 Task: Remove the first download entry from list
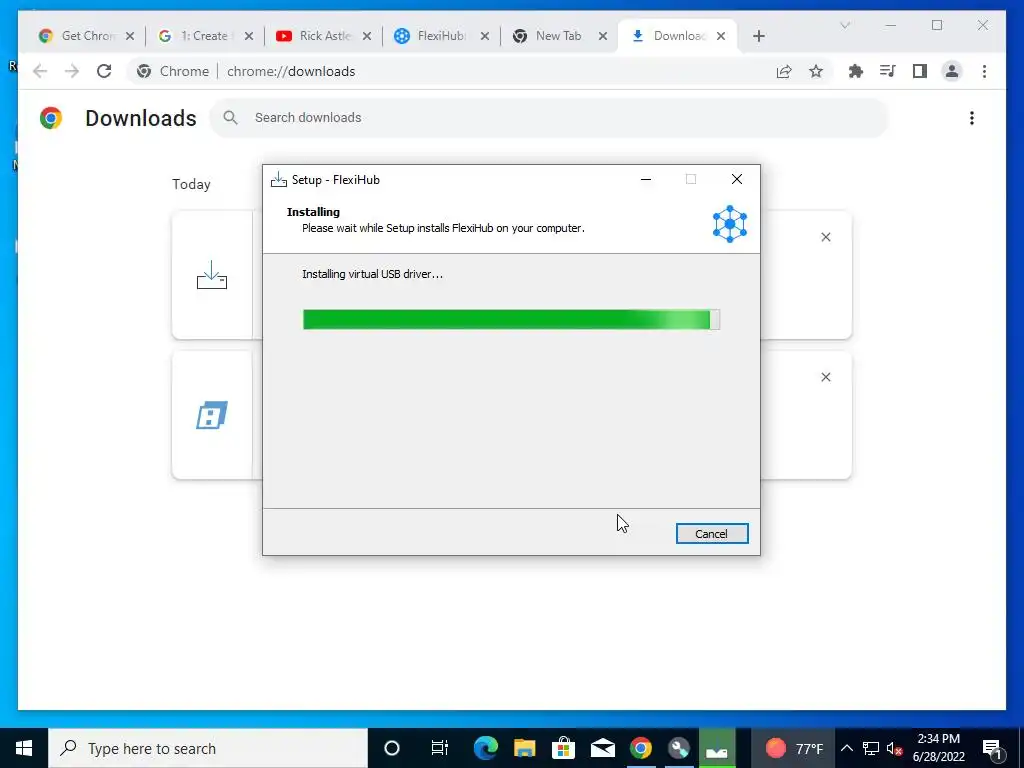825,237
